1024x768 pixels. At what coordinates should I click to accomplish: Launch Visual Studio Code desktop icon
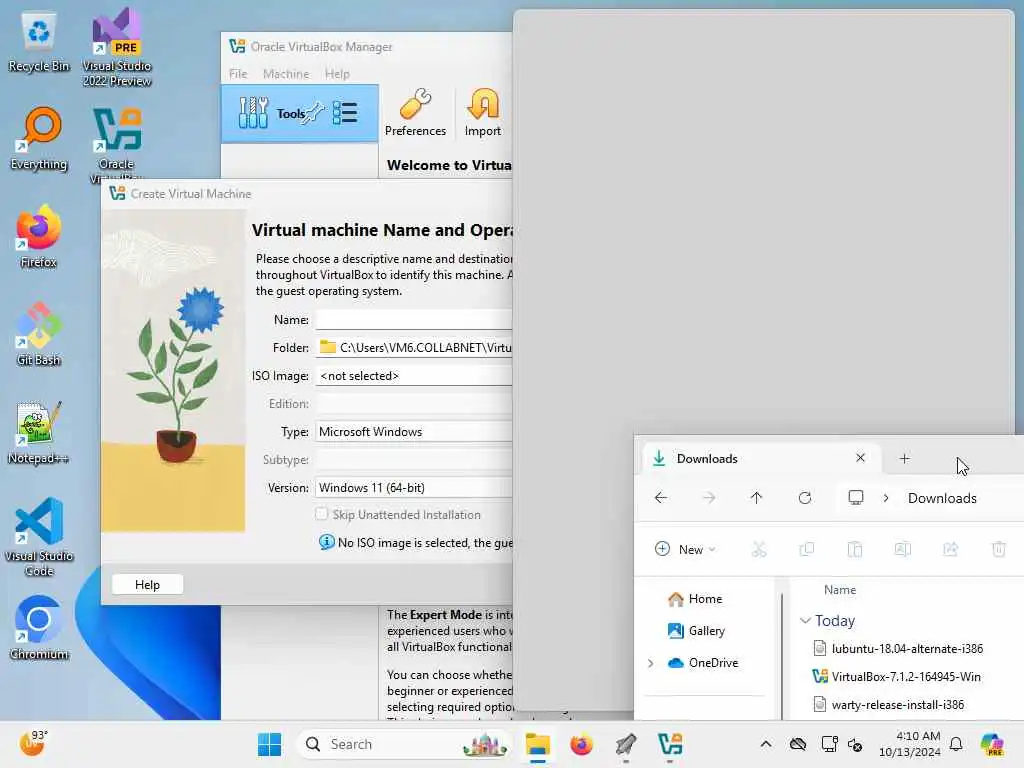pos(39,537)
